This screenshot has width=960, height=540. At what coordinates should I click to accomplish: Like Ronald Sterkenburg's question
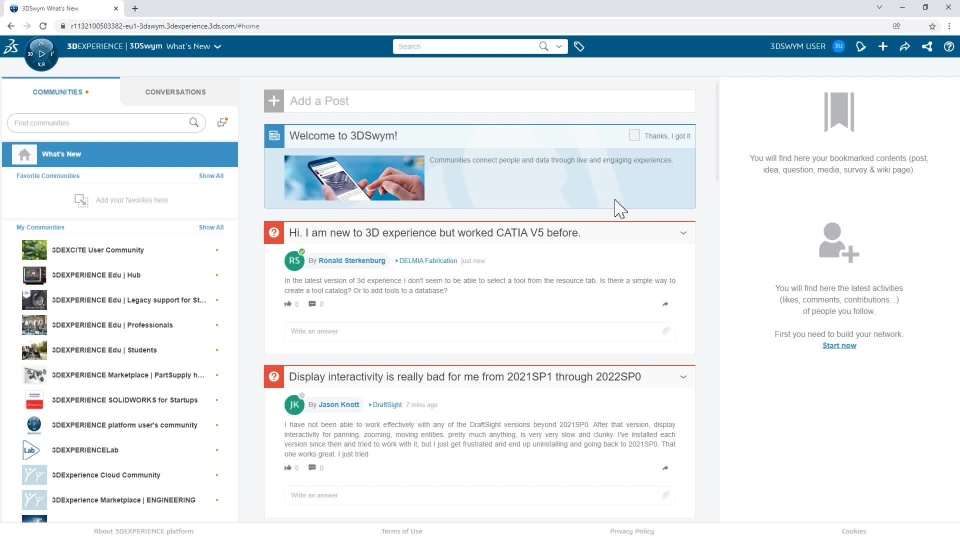288,304
